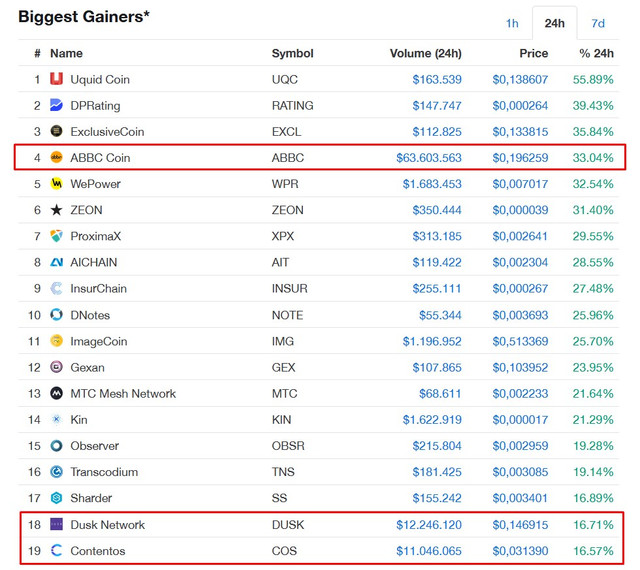The image size is (640, 570).
Task: Open the Uquid Coin name link
Action: 100,79
